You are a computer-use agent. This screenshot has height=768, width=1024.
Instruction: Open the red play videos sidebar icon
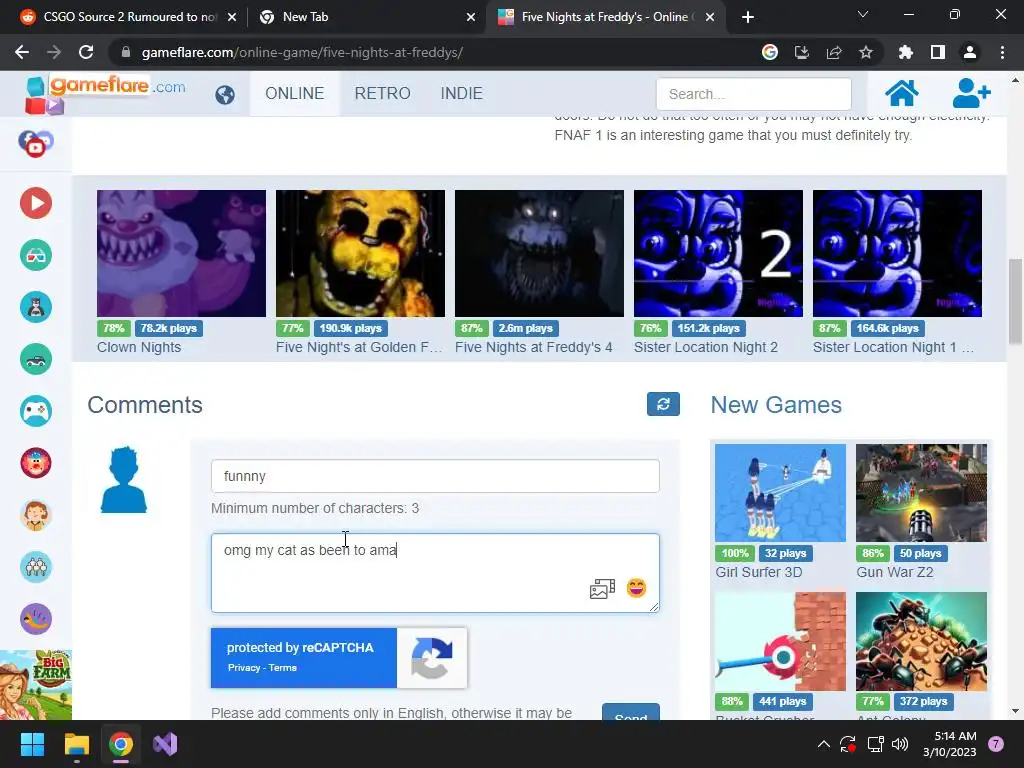[x=36, y=203]
